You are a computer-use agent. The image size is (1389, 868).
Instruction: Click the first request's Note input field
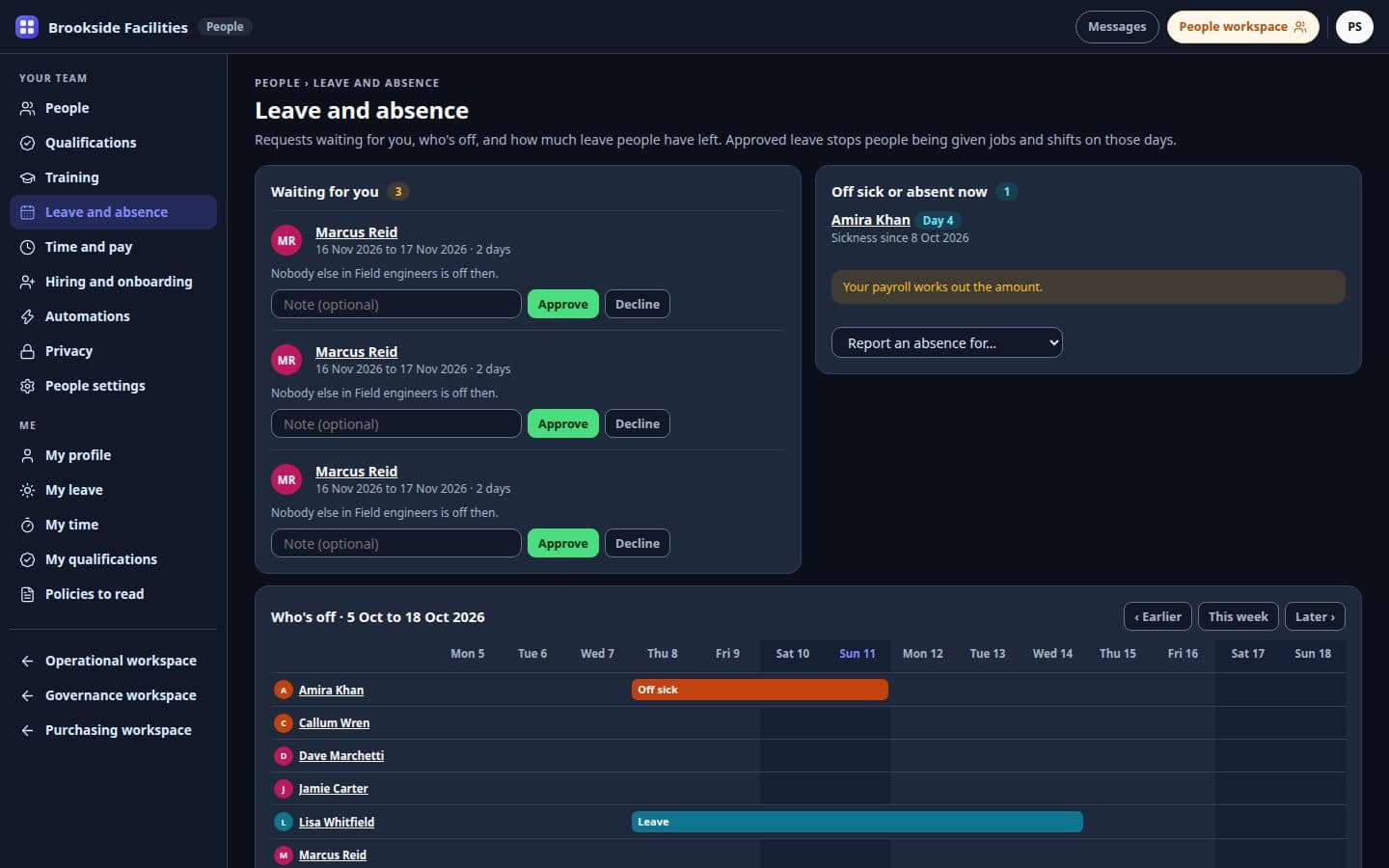(396, 304)
